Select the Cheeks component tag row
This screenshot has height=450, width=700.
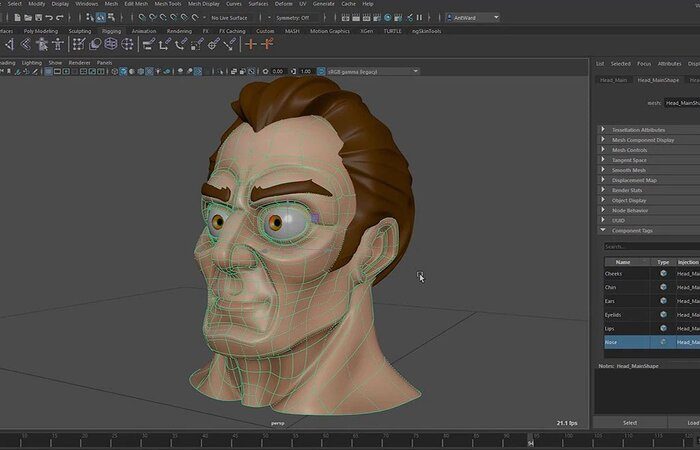(x=652, y=274)
